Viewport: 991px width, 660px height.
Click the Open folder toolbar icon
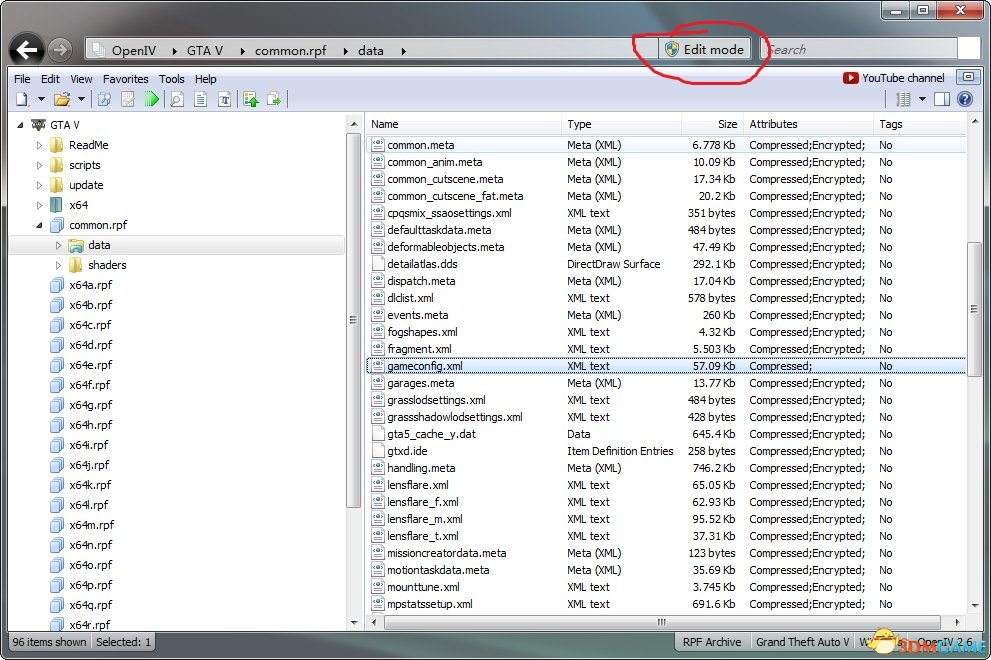click(62, 99)
